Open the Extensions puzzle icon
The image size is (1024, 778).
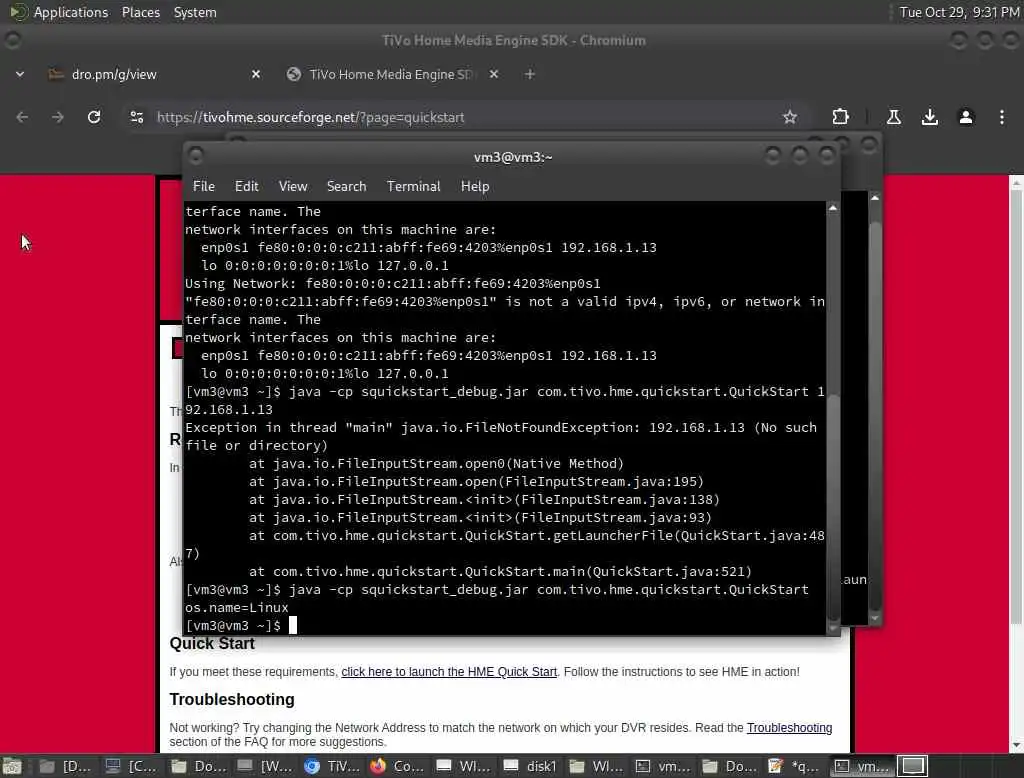click(x=840, y=117)
